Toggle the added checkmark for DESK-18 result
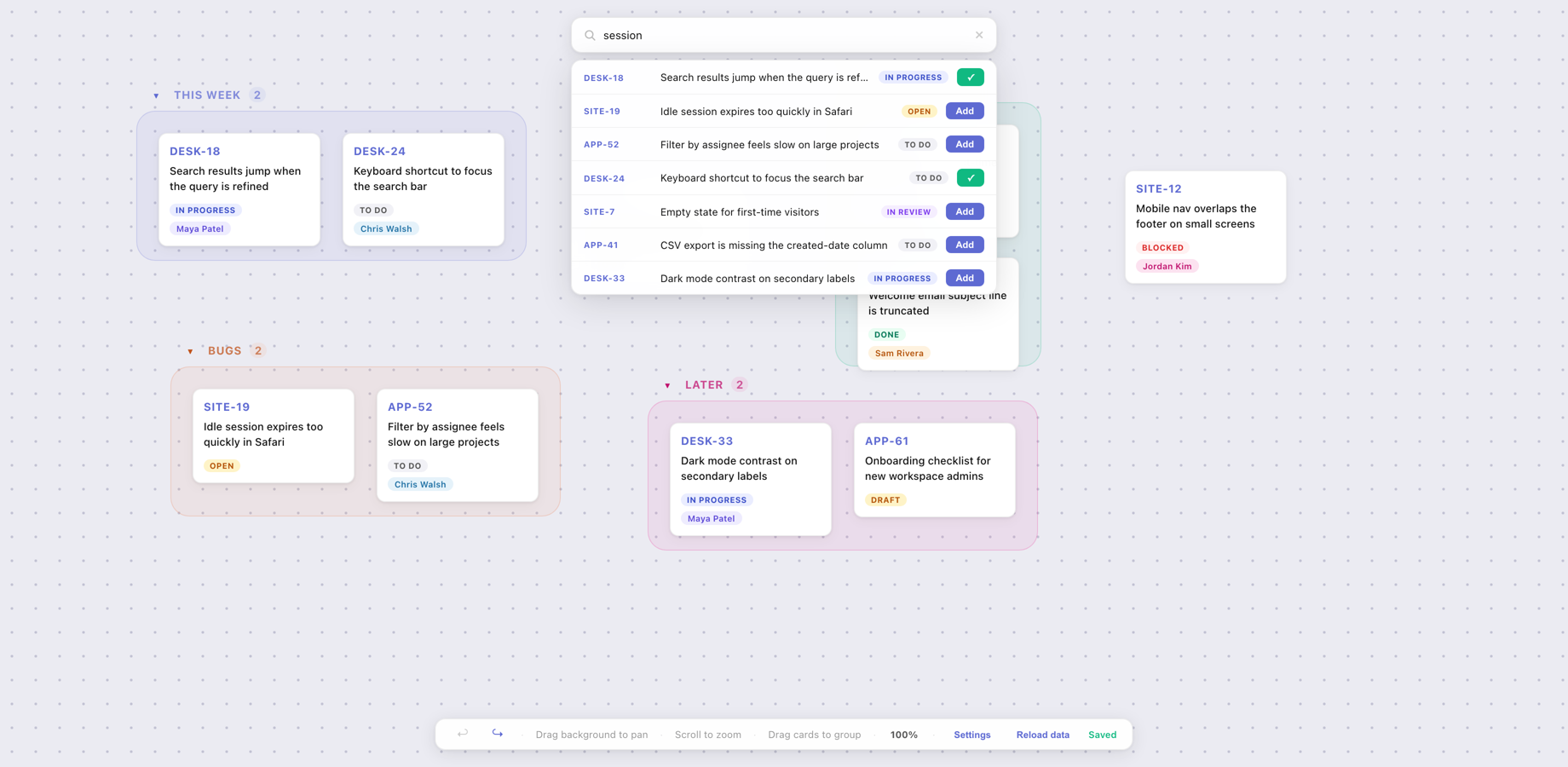The width and height of the screenshot is (1568, 767). [971, 78]
